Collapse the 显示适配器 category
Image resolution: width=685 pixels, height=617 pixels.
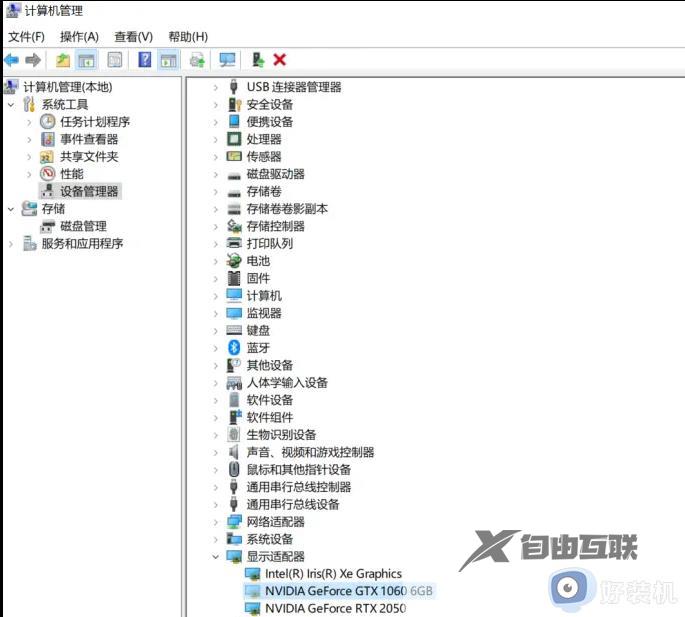(215, 557)
